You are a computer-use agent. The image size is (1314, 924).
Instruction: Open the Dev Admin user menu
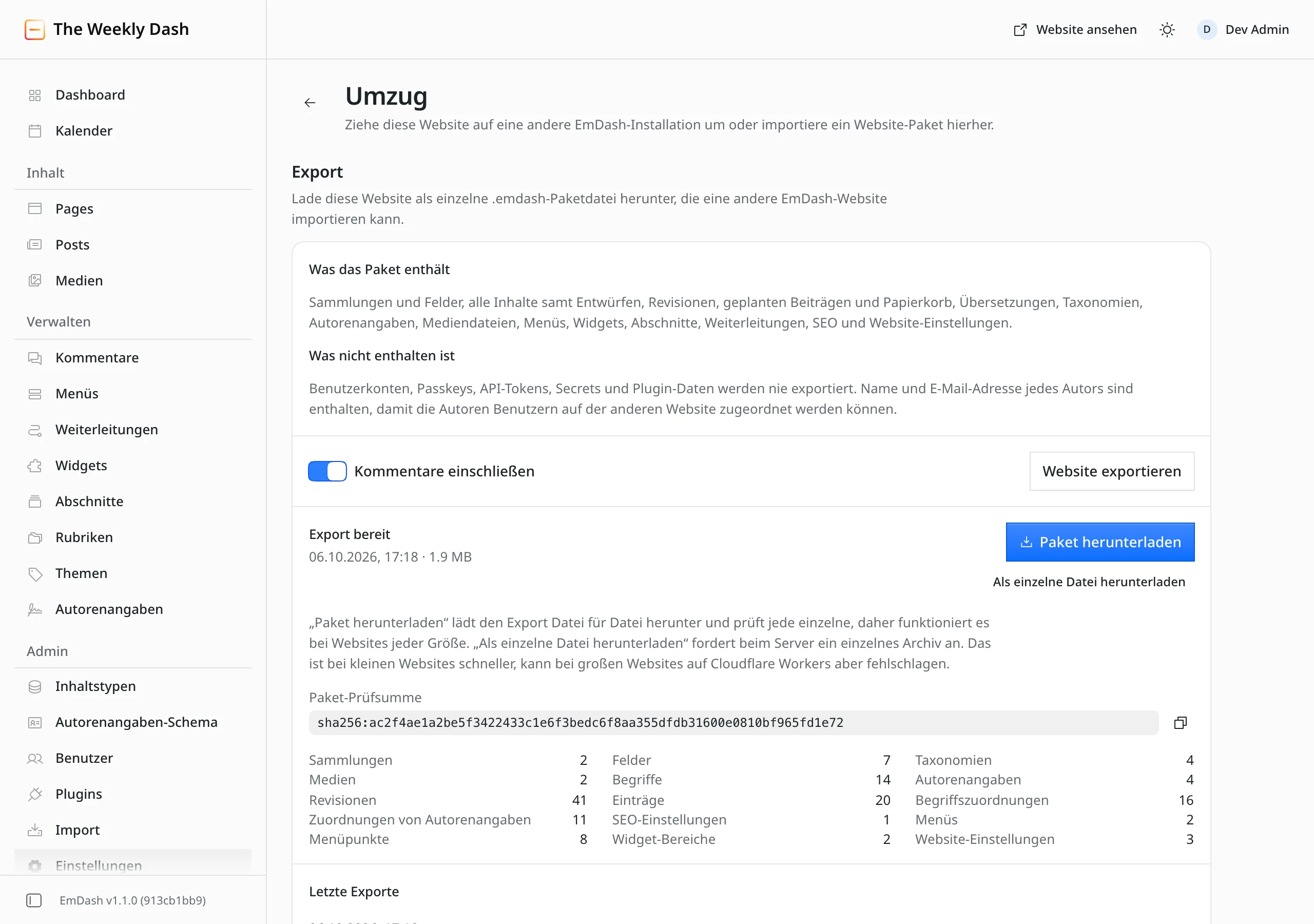click(x=1243, y=30)
